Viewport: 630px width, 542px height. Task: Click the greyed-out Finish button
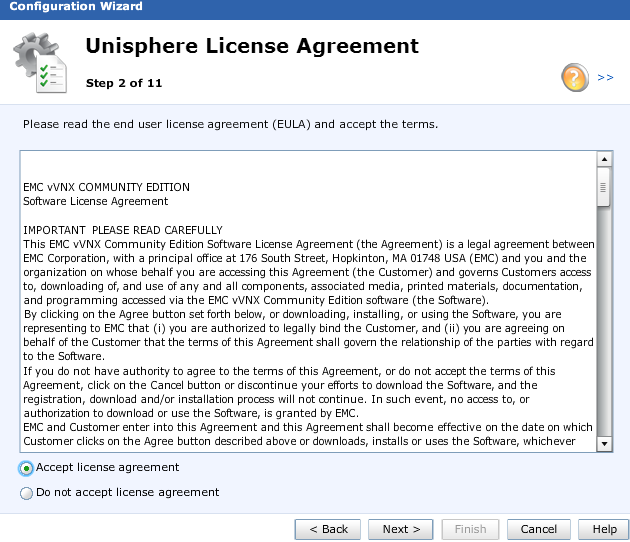[470, 529]
